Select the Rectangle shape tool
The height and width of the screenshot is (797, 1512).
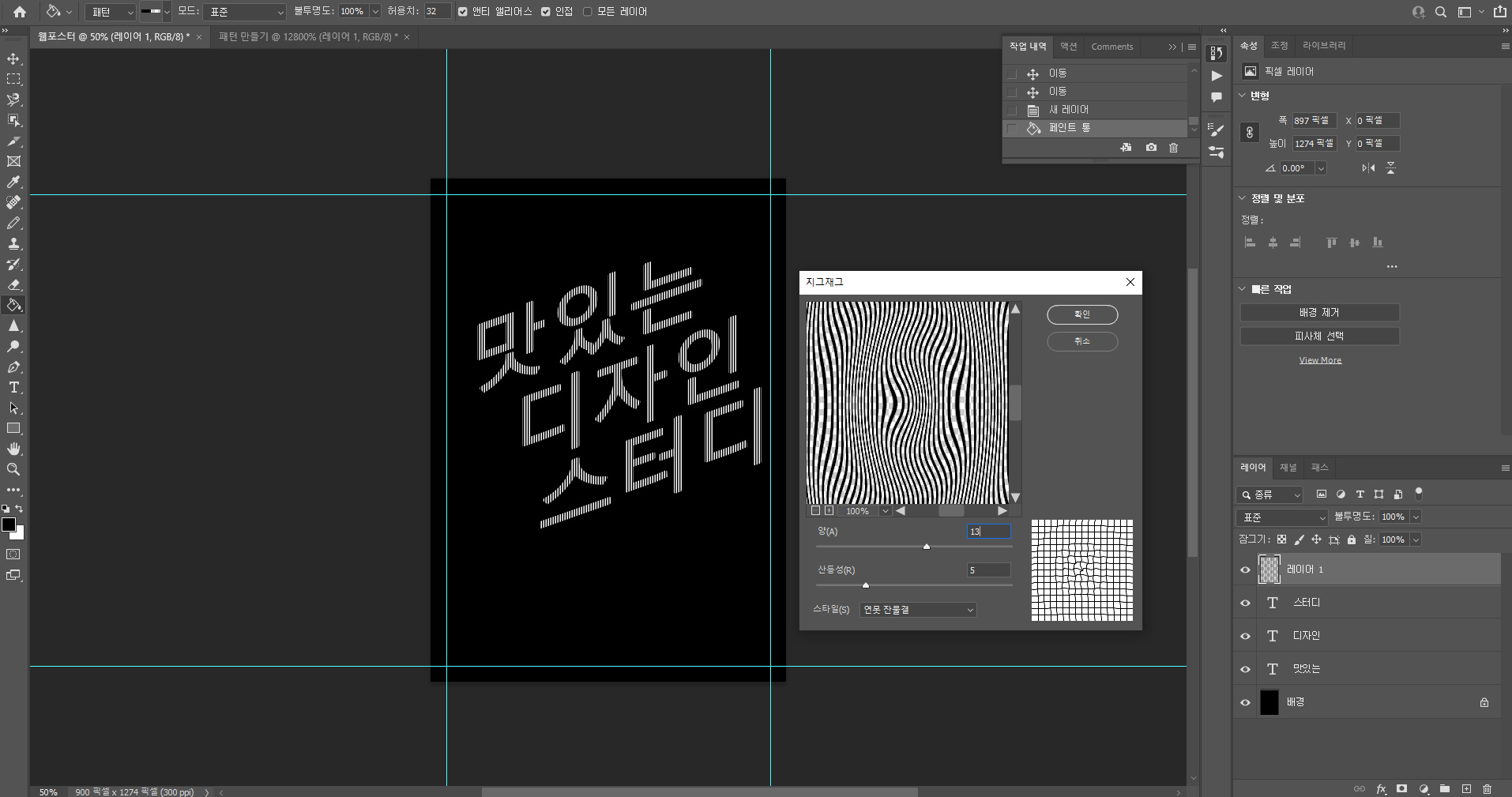13,428
